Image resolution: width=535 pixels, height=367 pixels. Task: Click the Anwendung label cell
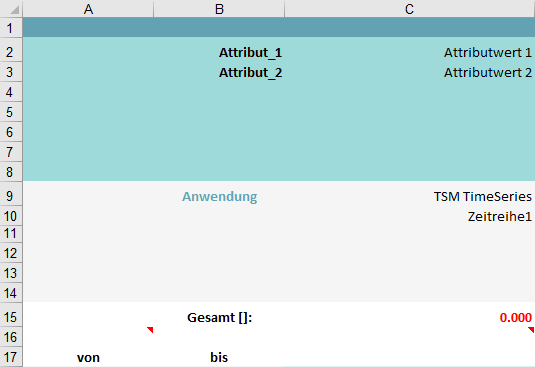click(x=219, y=196)
